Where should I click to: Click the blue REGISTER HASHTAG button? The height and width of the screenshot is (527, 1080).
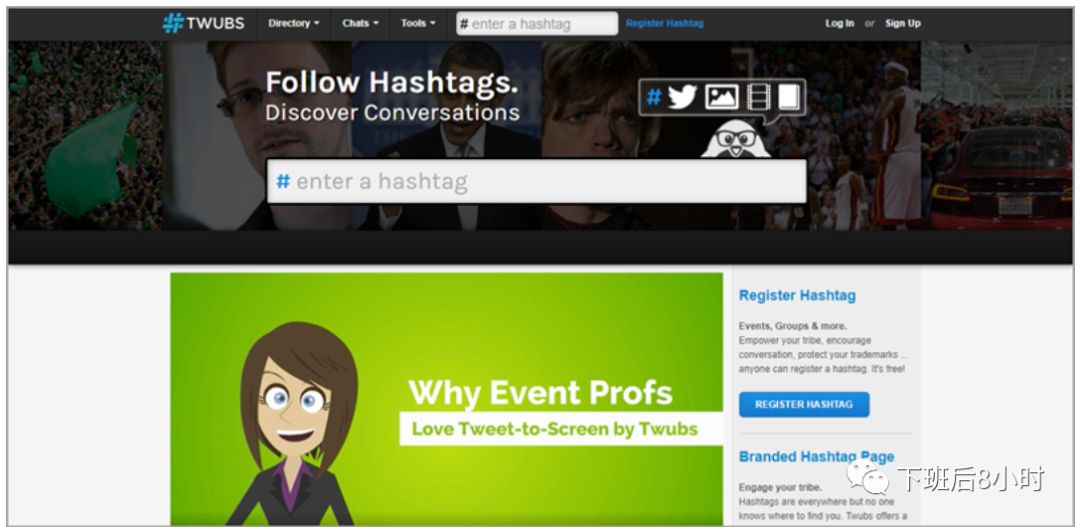[x=804, y=404]
